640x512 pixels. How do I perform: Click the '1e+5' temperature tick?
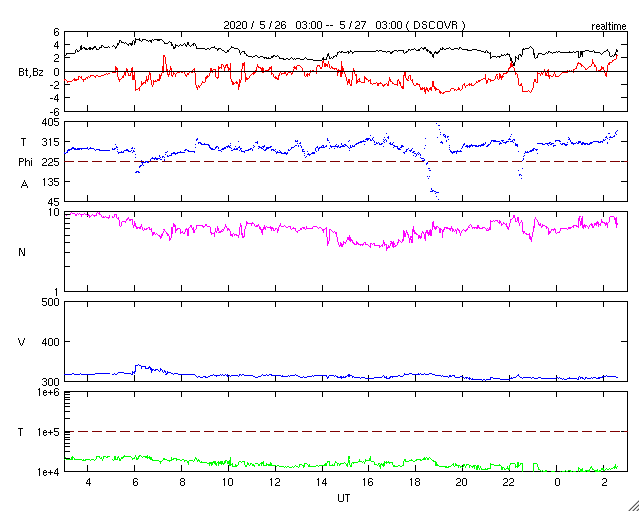tap(49, 432)
